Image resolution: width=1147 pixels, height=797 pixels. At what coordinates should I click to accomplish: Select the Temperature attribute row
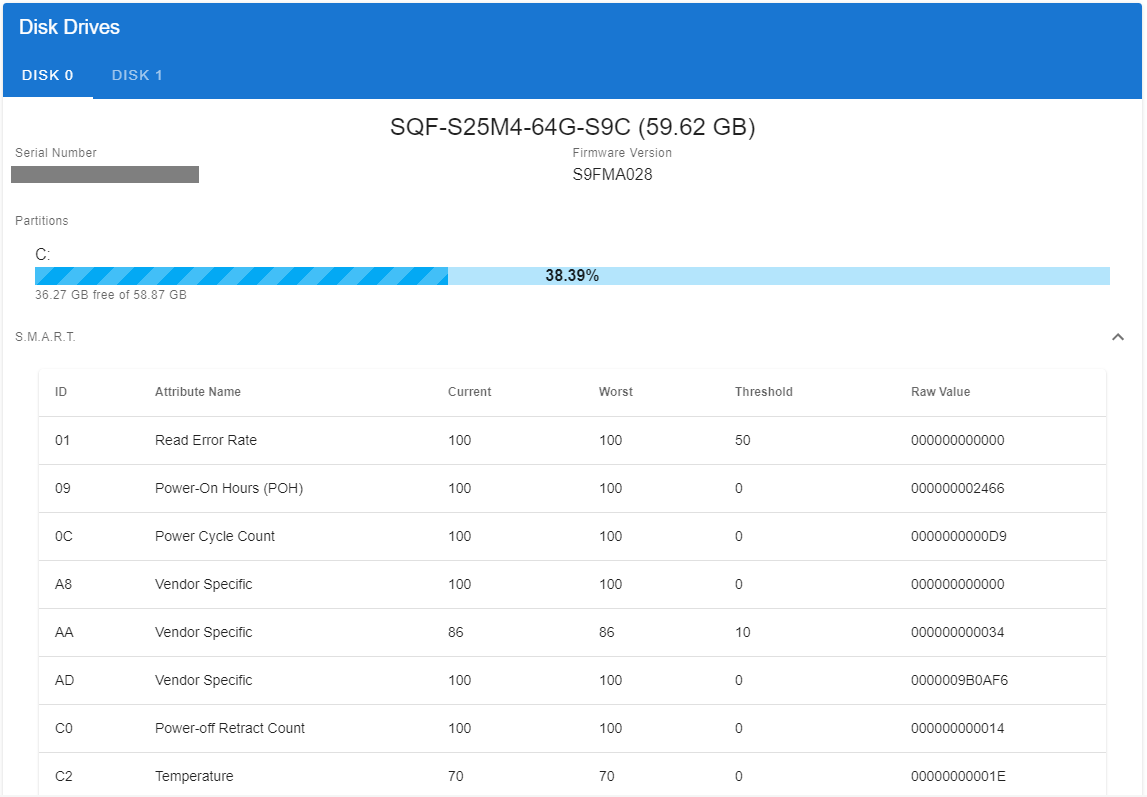point(194,777)
